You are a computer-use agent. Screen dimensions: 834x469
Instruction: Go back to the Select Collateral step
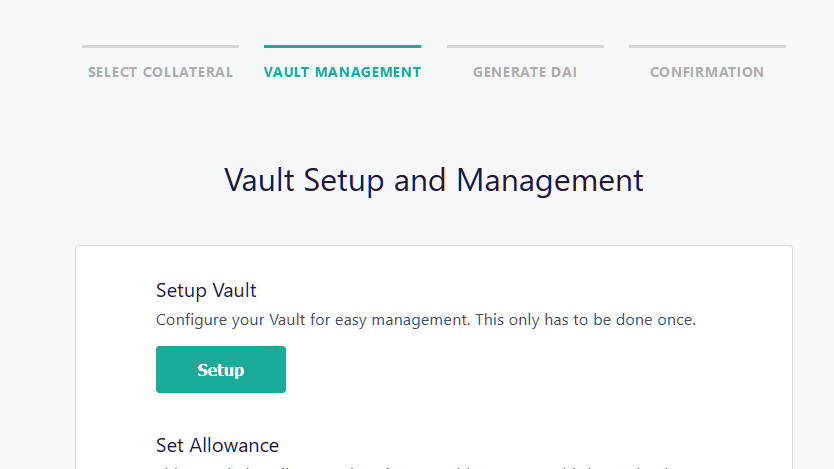point(160,72)
